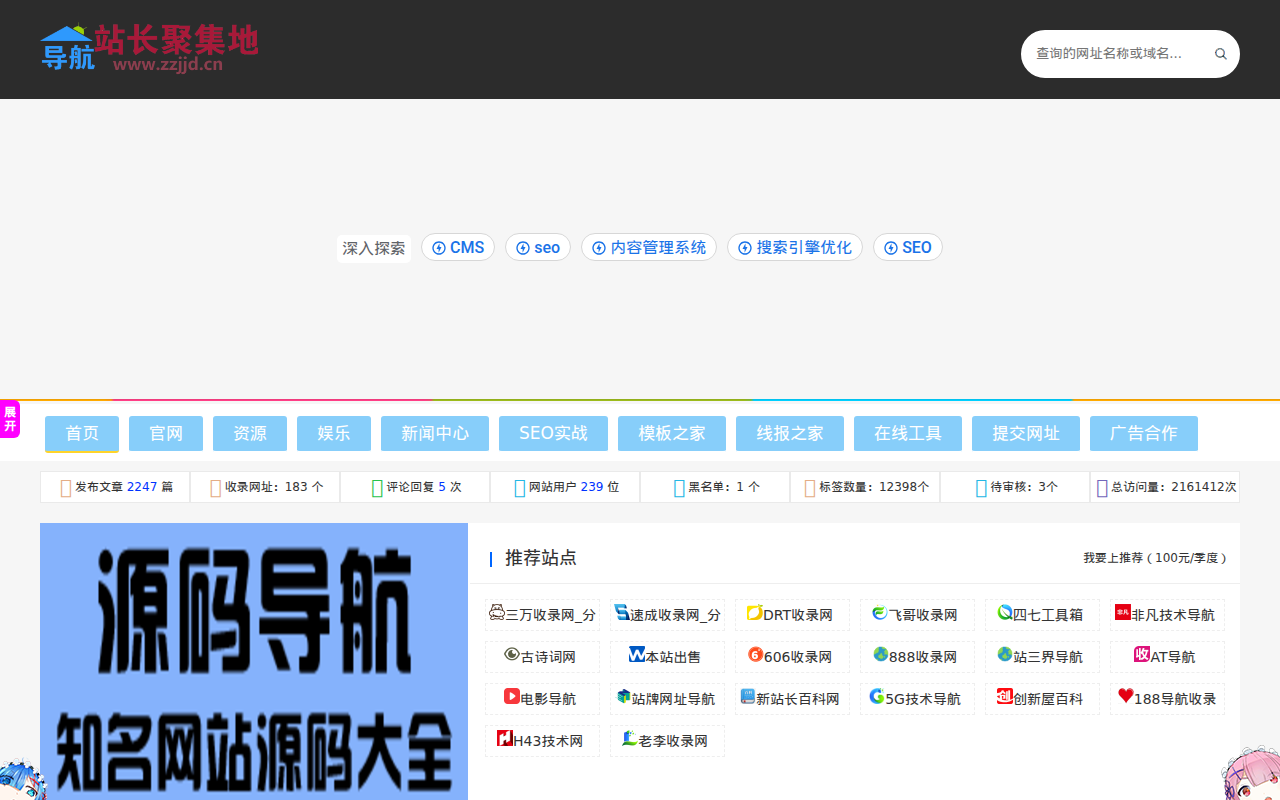
Task: Open the 内容管理系统 tag pill
Action: pos(648,247)
